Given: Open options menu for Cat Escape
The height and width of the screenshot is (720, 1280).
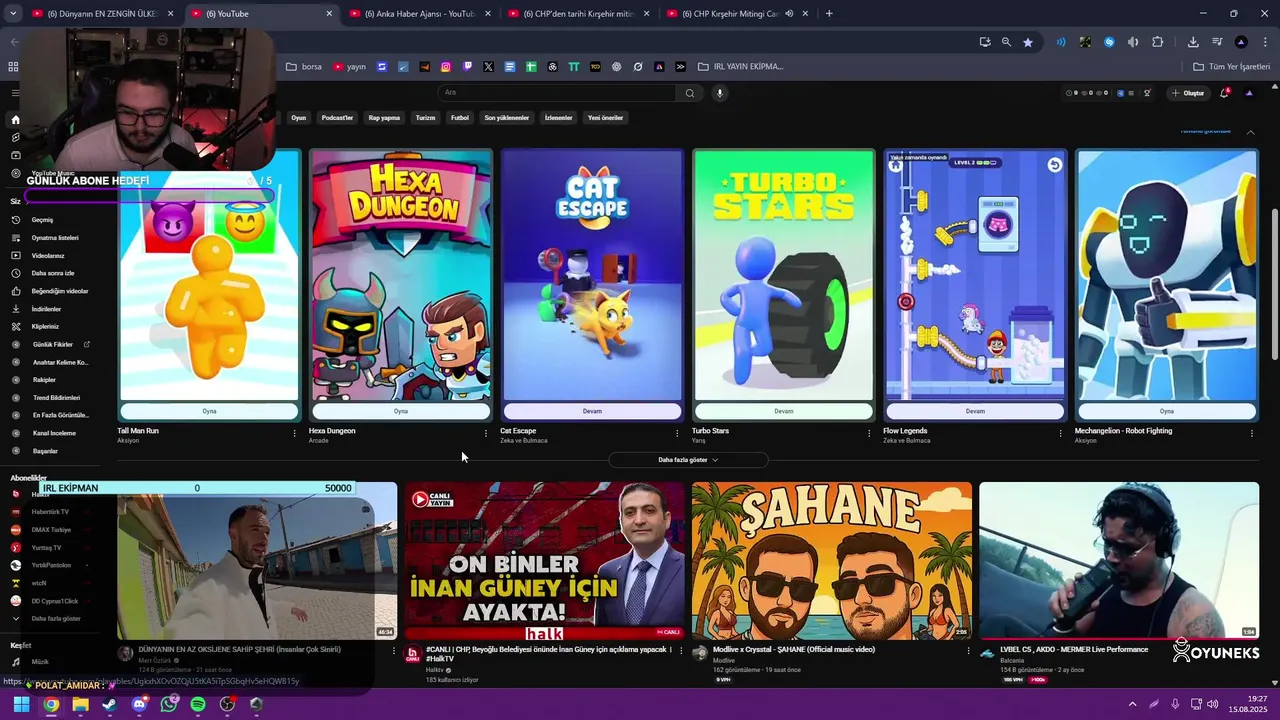Looking at the screenshot, I should pos(677,433).
